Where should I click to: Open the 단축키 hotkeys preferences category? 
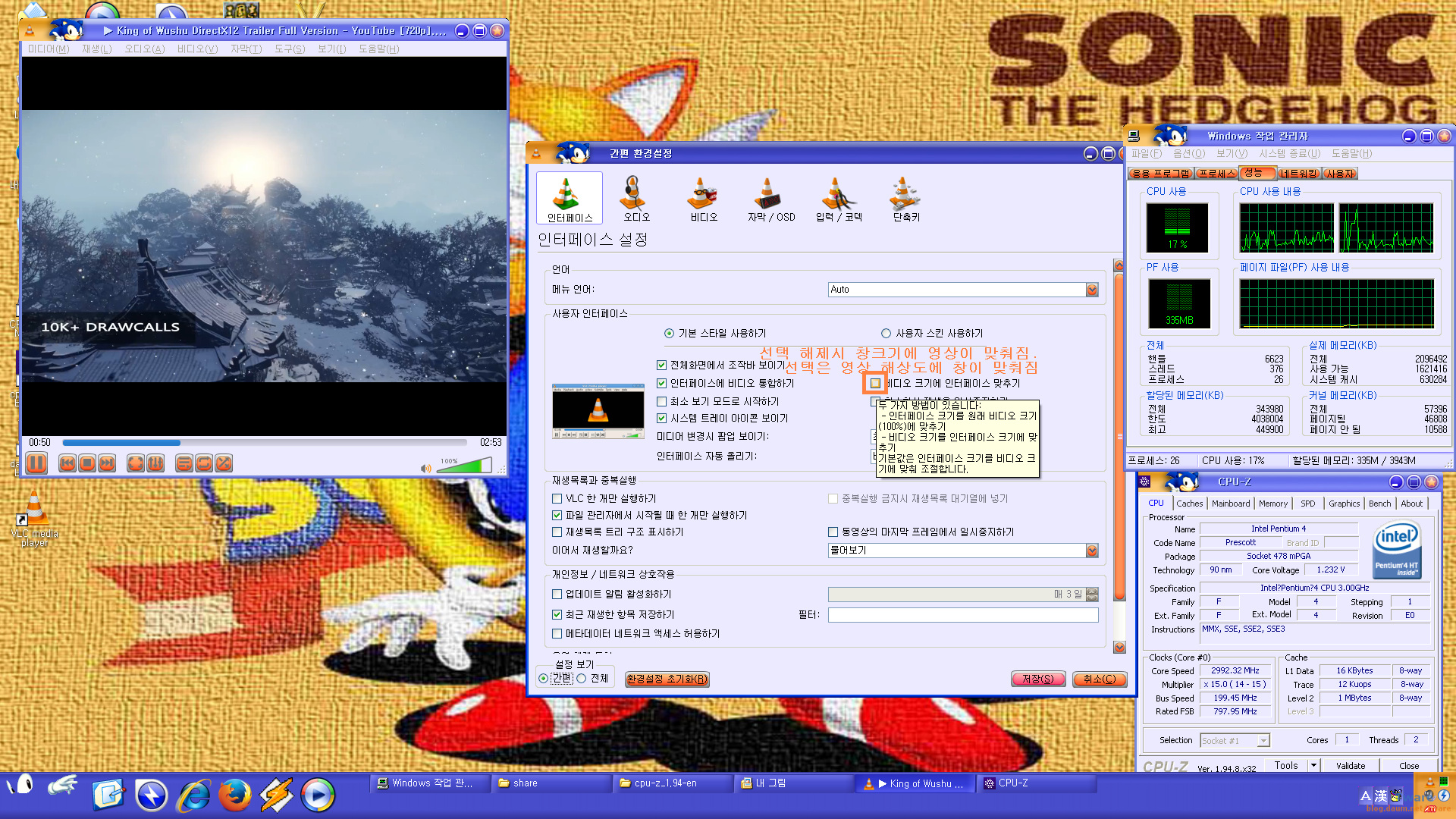905,199
